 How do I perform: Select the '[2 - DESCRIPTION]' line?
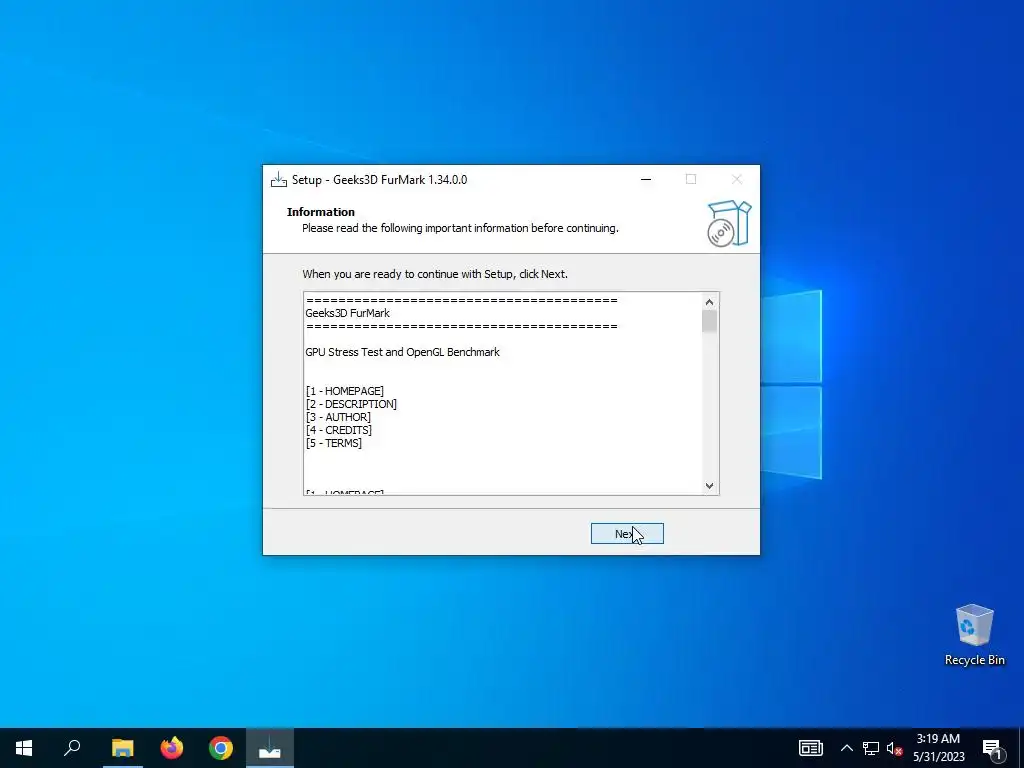pos(351,404)
